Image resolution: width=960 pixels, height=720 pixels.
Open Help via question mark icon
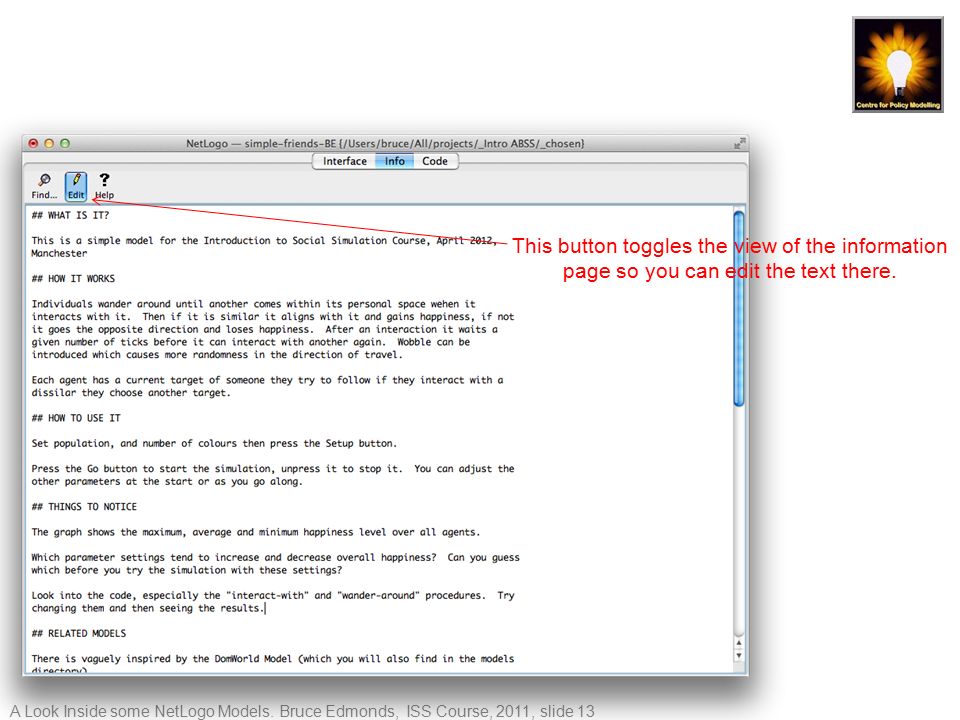(x=104, y=186)
